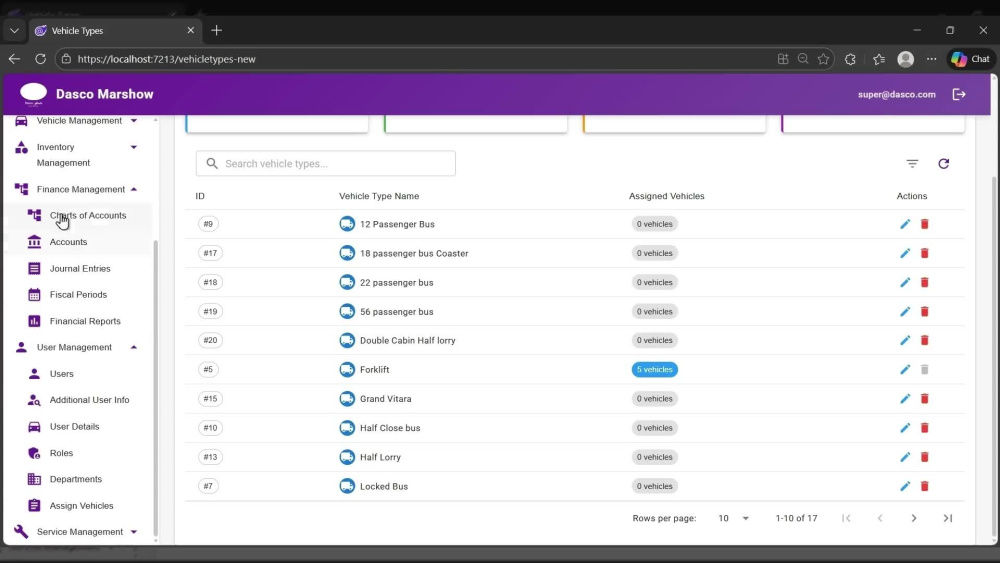Log out using the exit icon
Screen dimensions: 1000x563
[x=959, y=94]
